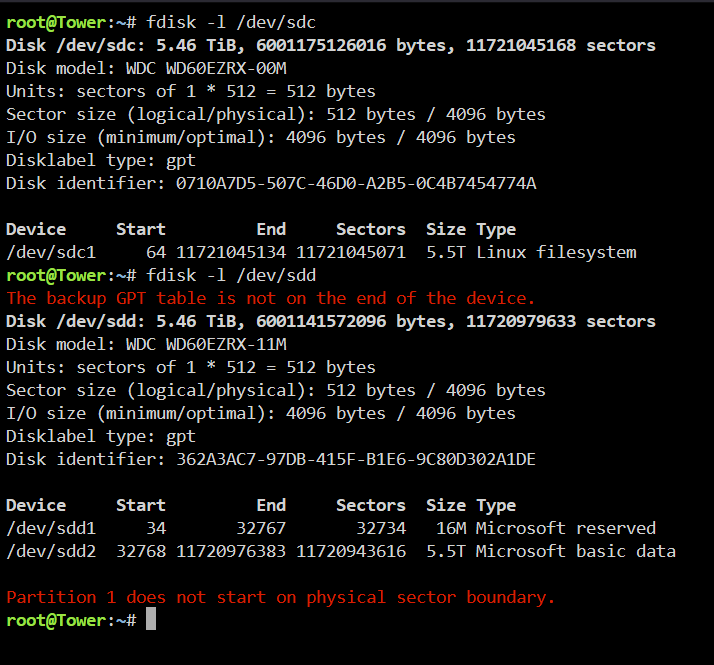Select the /dev/sdd2 Microsoft basic data row

(x=341, y=551)
